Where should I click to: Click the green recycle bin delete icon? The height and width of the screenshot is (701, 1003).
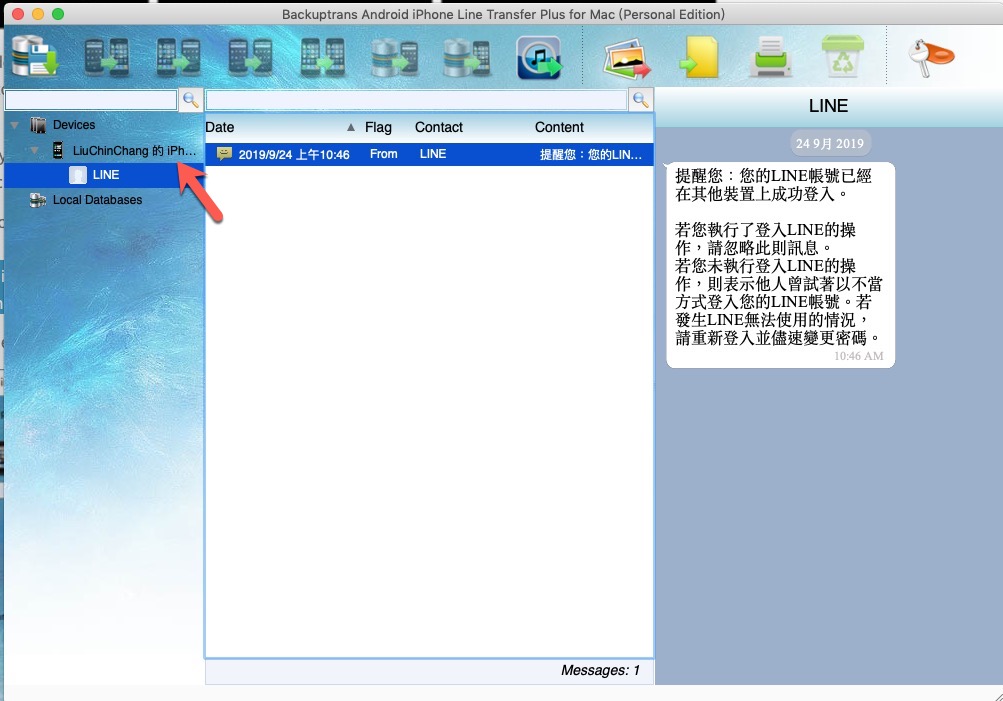coord(842,56)
